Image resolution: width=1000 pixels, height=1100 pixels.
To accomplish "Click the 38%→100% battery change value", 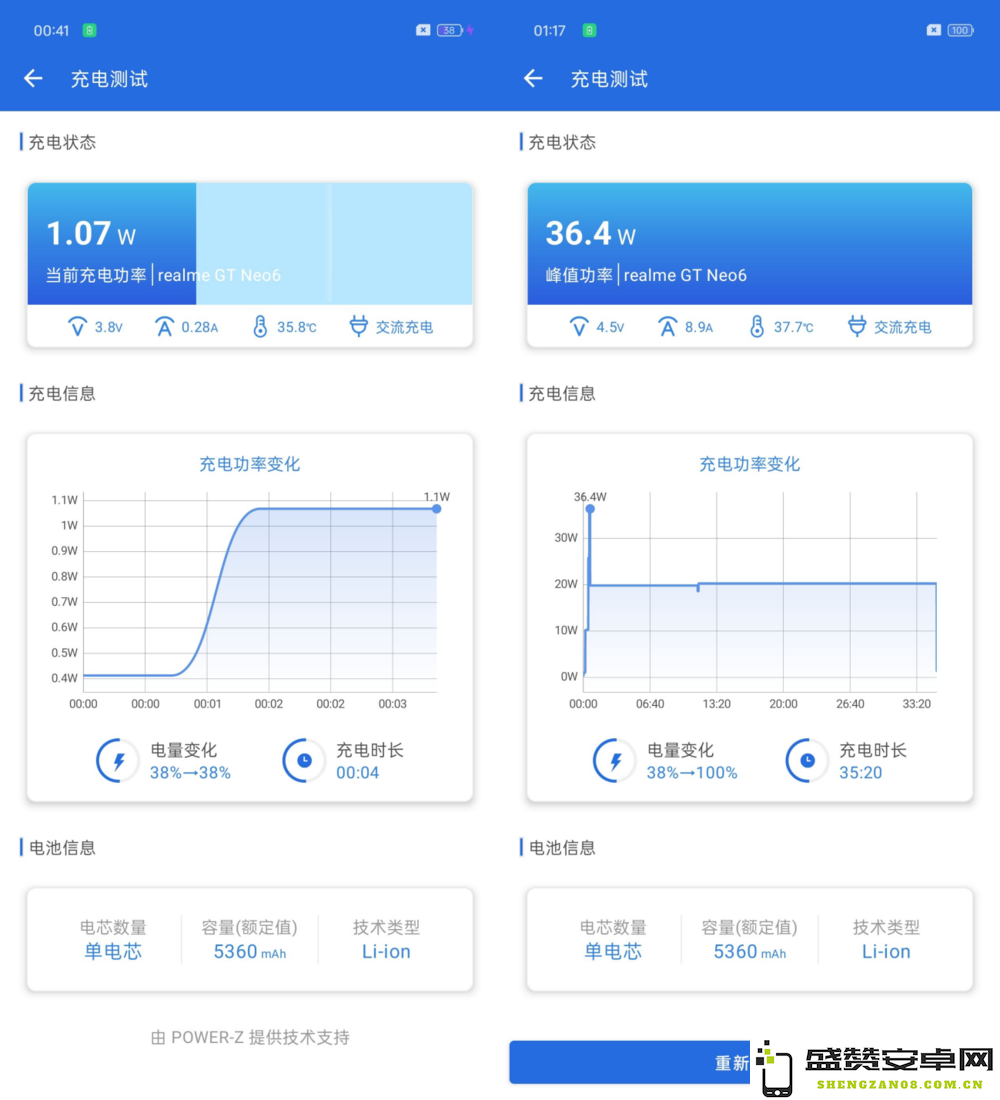I will pyautogui.click(x=692, y=772).
